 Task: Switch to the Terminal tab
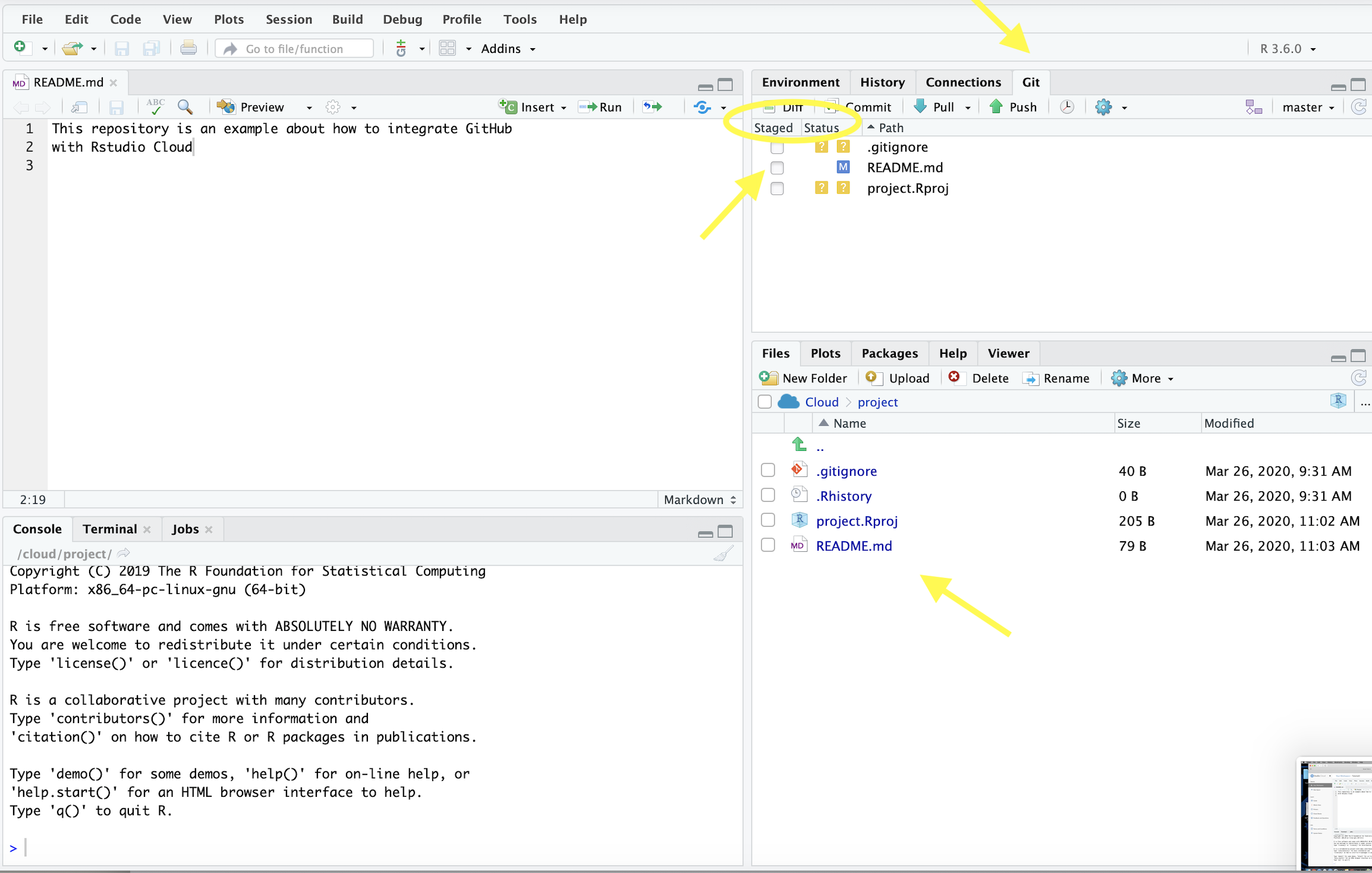109,529
